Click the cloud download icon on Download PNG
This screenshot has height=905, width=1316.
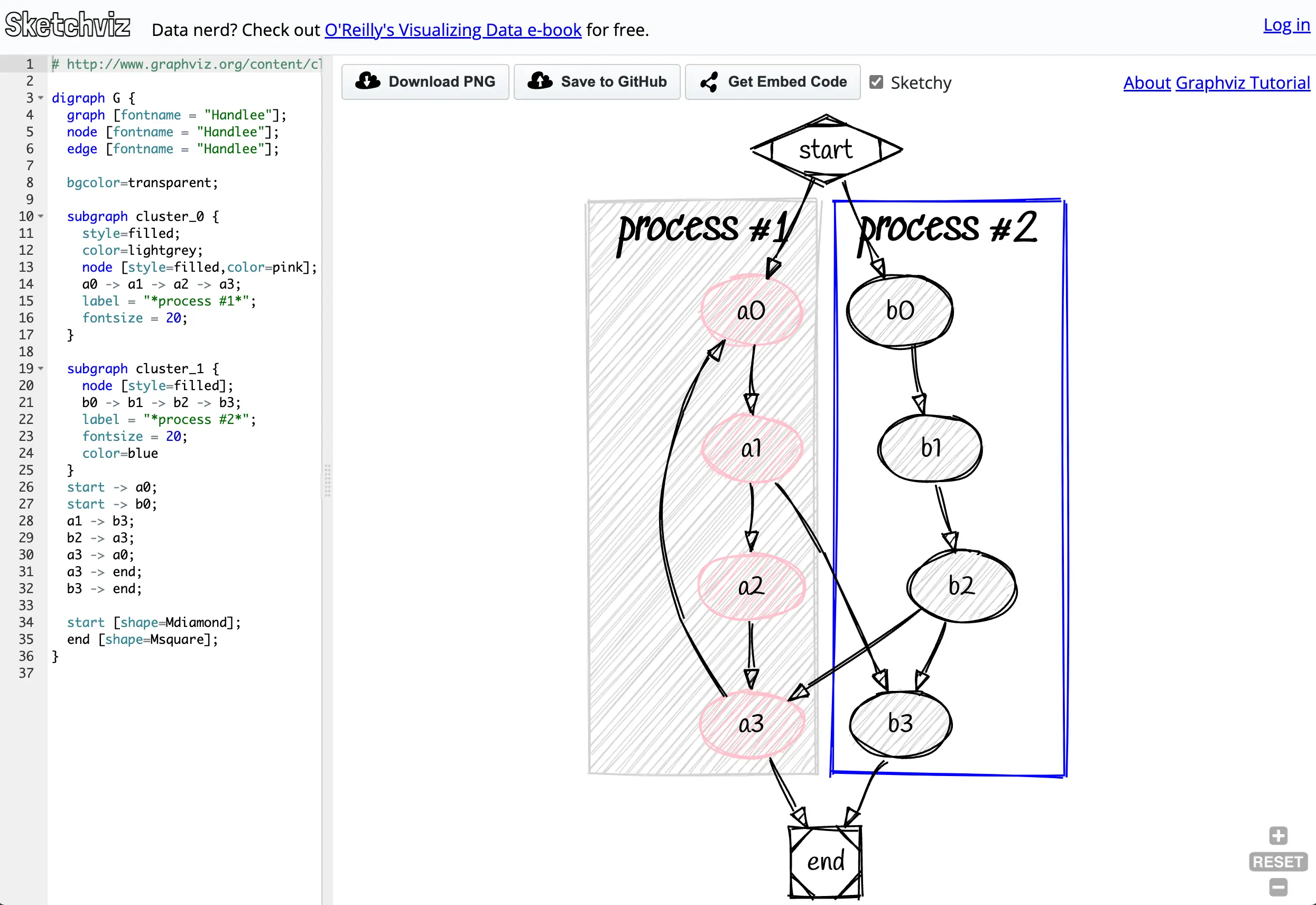[x=368, y=81]
